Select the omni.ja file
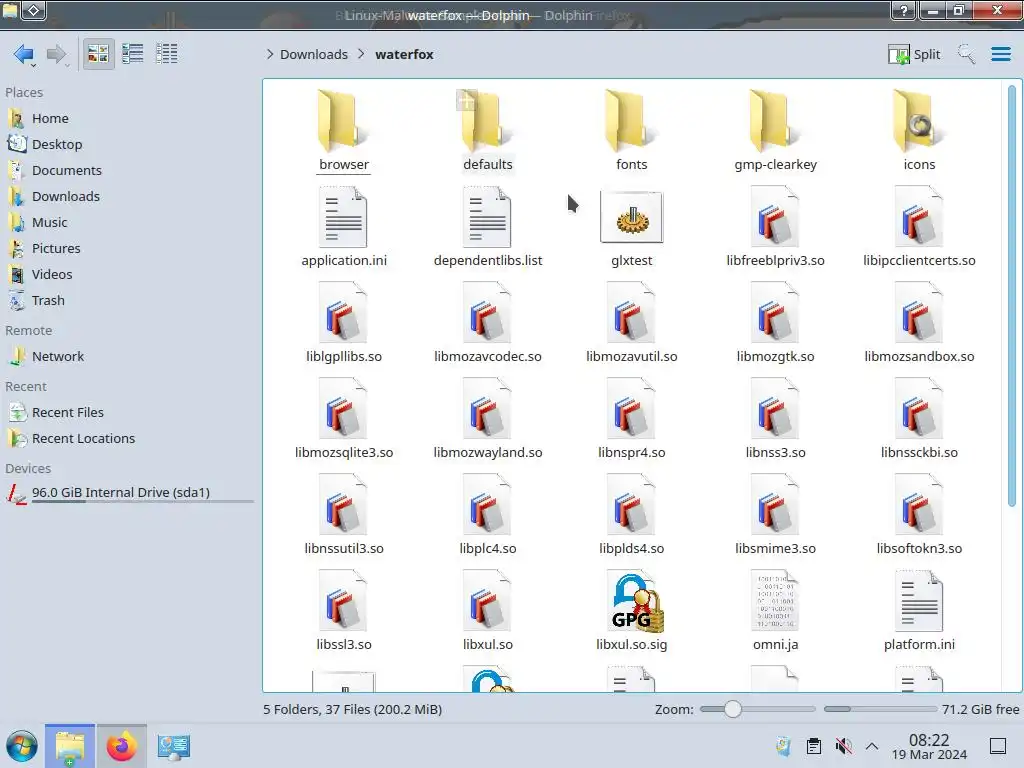1024x768 pixels. point(775,611)
